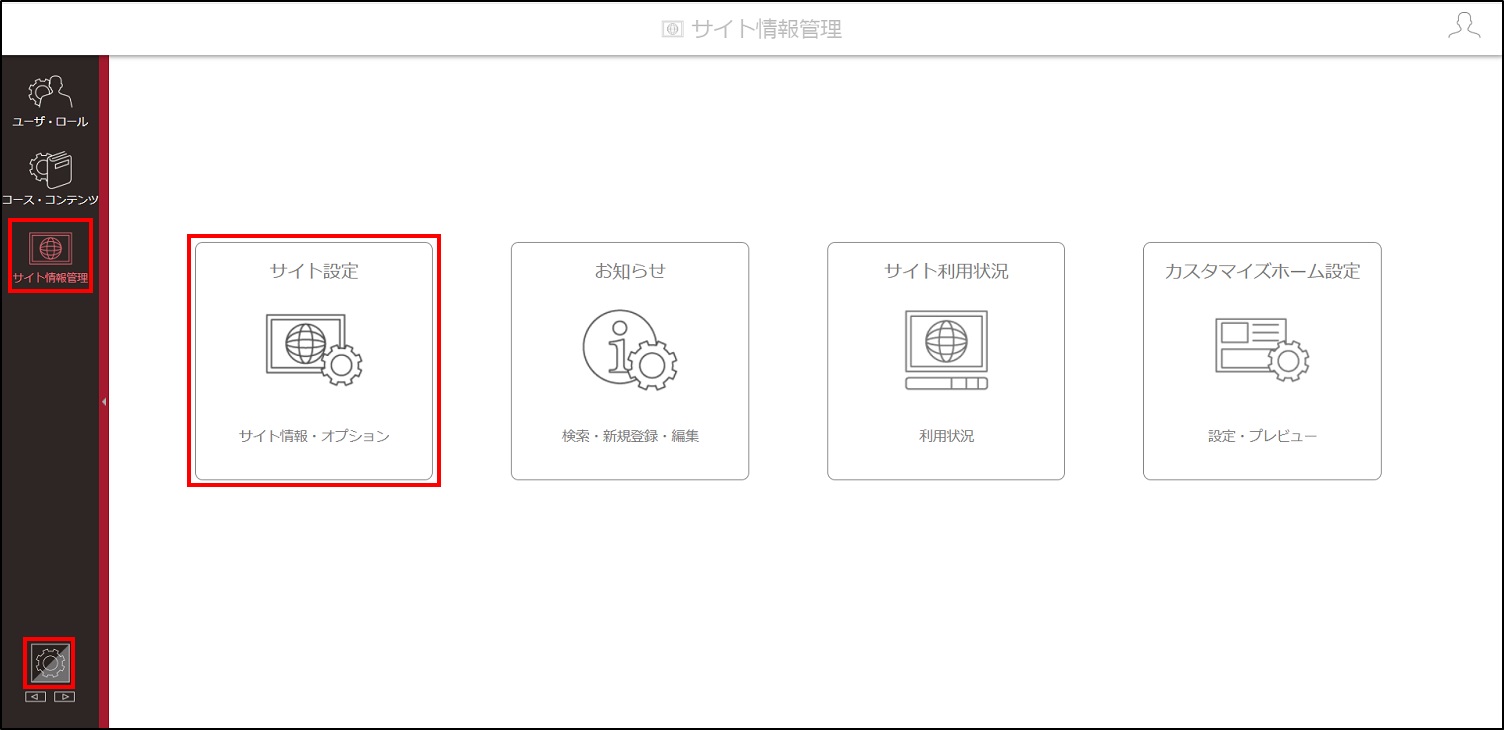Click the left arrow below the gear icon
Image resolution: width=1504 pixels, height=730 pixels.
[x=36, y=697]
